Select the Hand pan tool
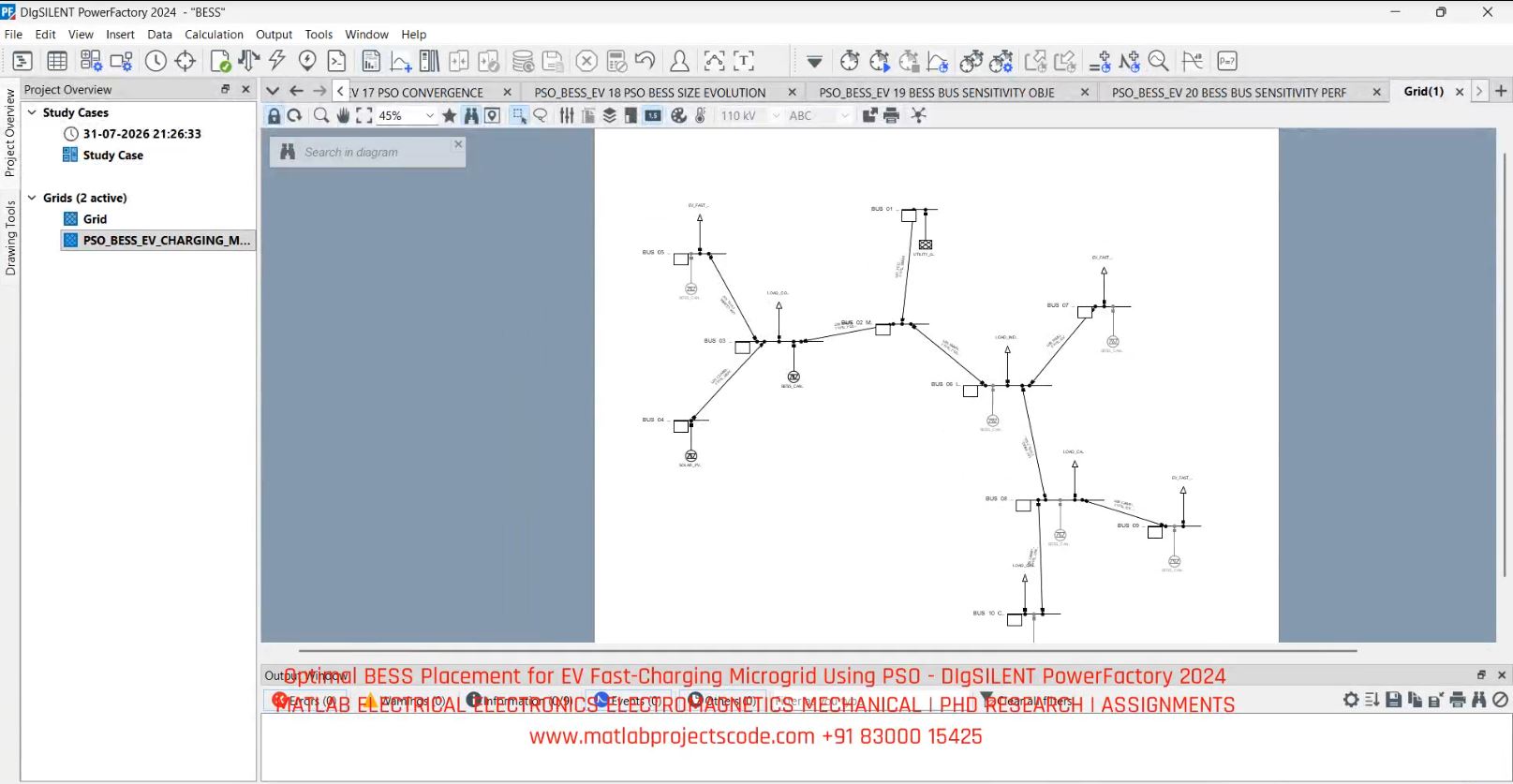 (343, 115)
